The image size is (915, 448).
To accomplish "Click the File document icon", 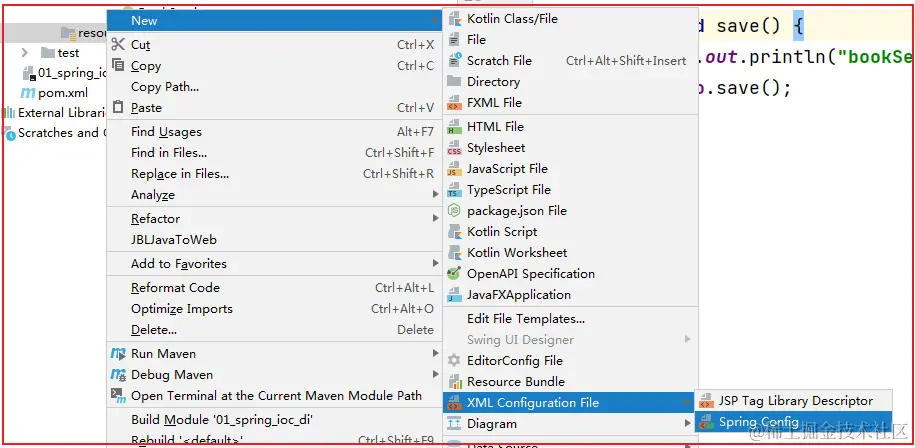I will pos(455,40).
